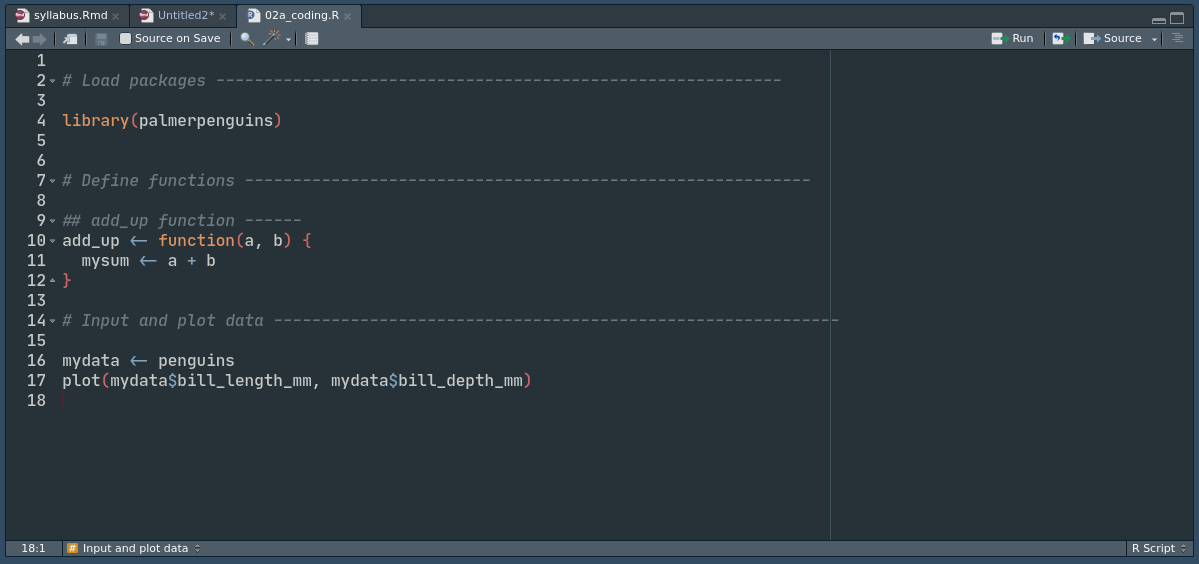Open the R Script file type selector
1199x564 pixels.
click(x=1159, y=548)
